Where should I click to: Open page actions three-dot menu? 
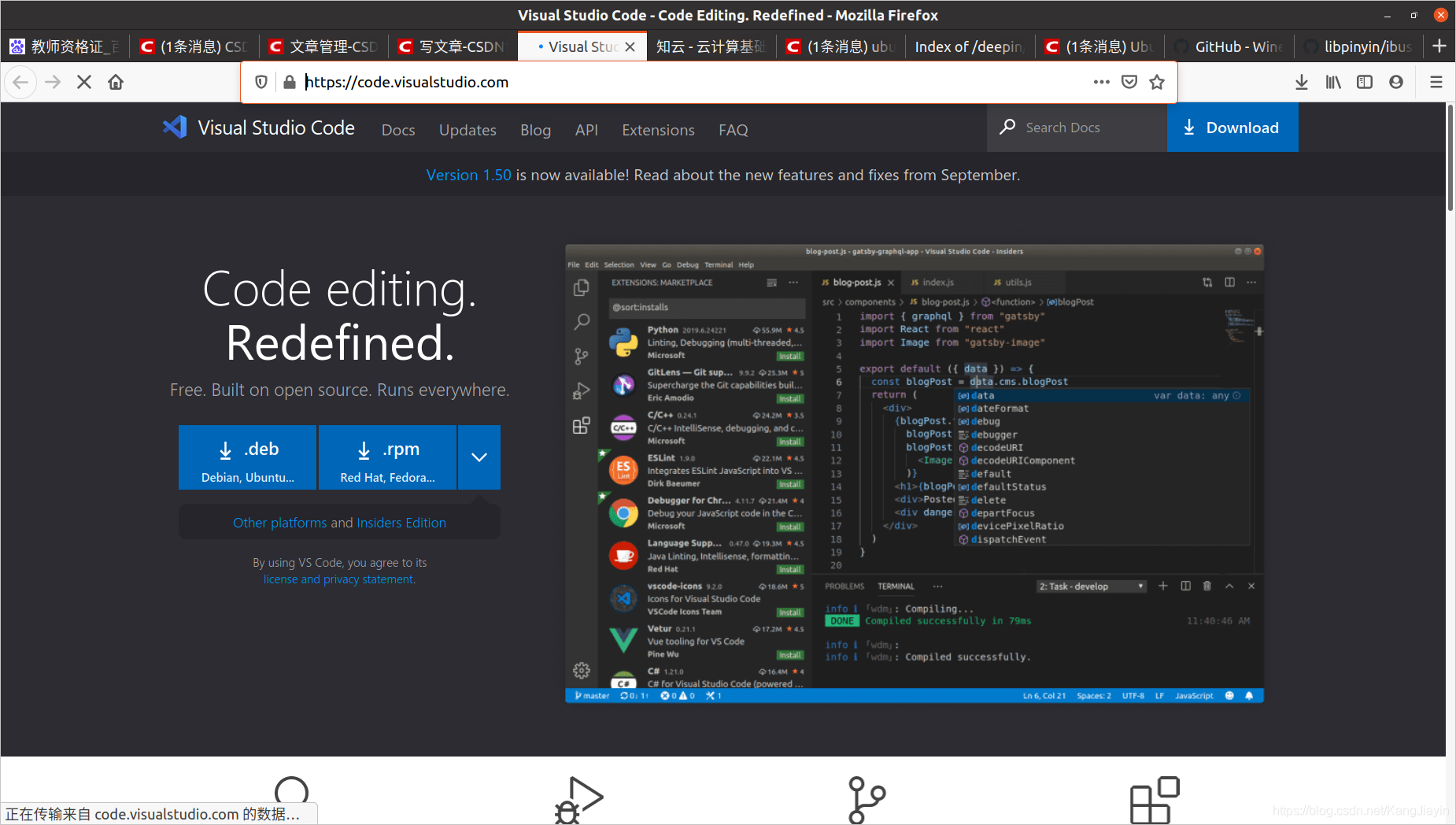[x=1101, y=82]
